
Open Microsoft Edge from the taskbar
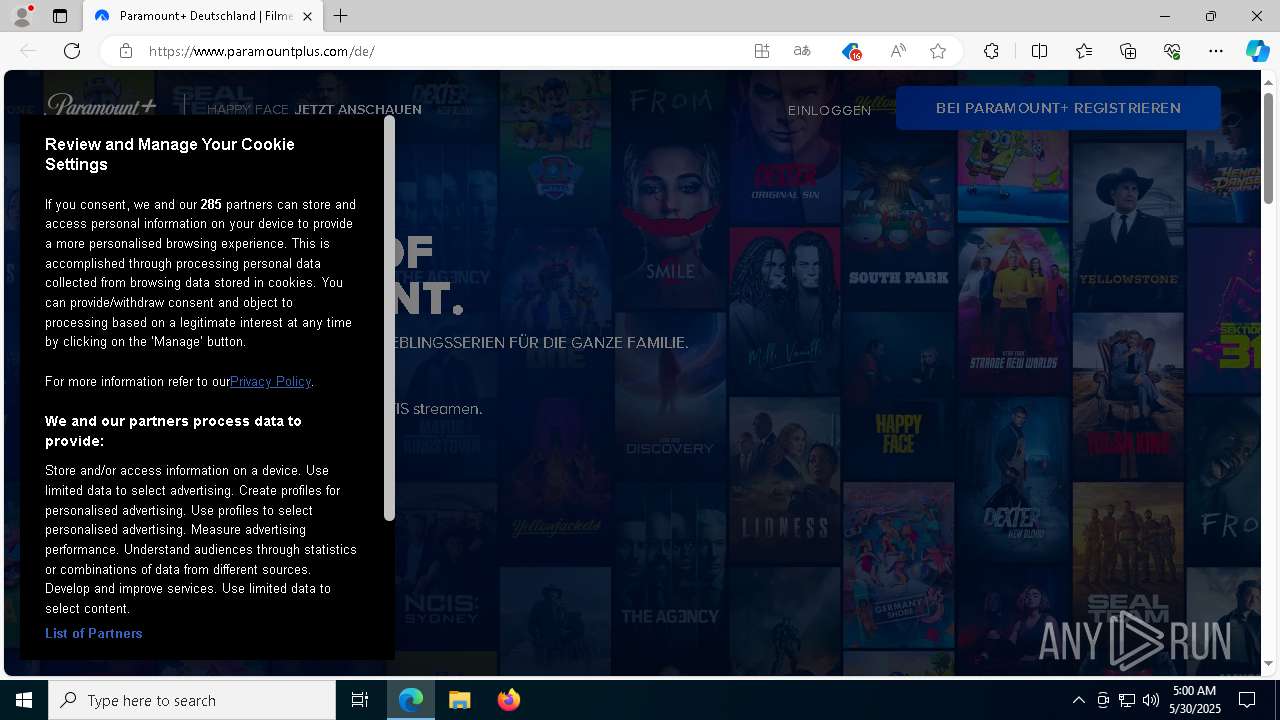[411, 700]
